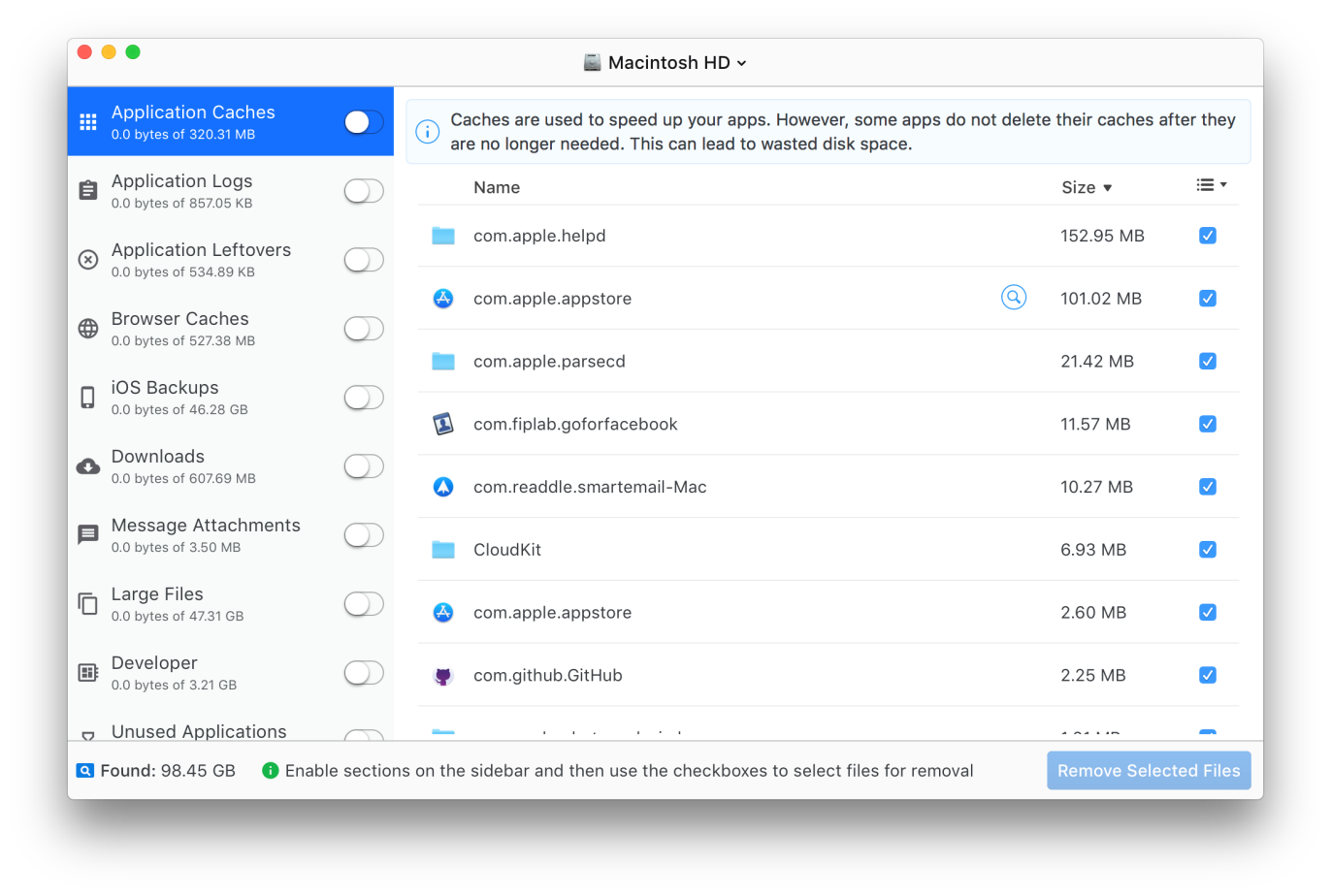1331x896 pixels.
Task: Open the Application Leftovers section
Action: [231, 260]
